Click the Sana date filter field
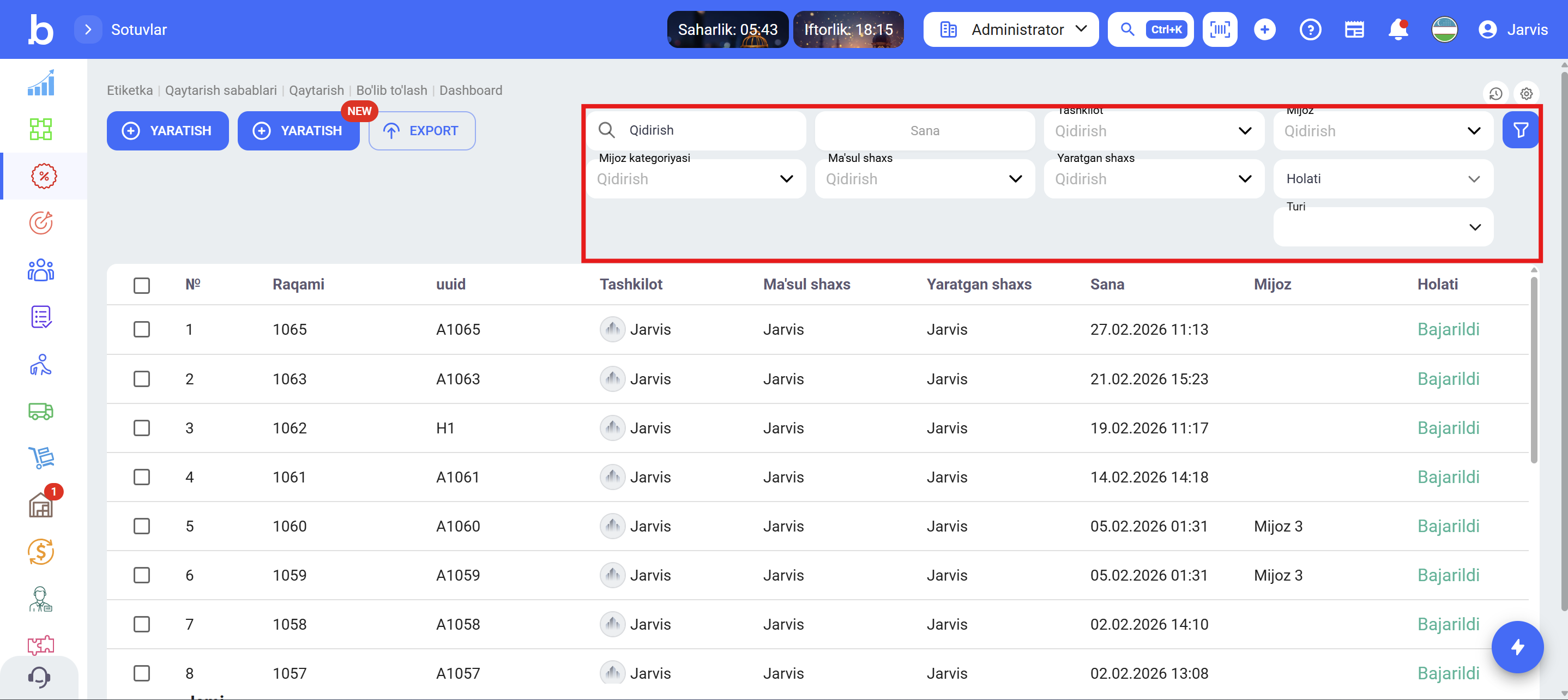 click(924, 131)
